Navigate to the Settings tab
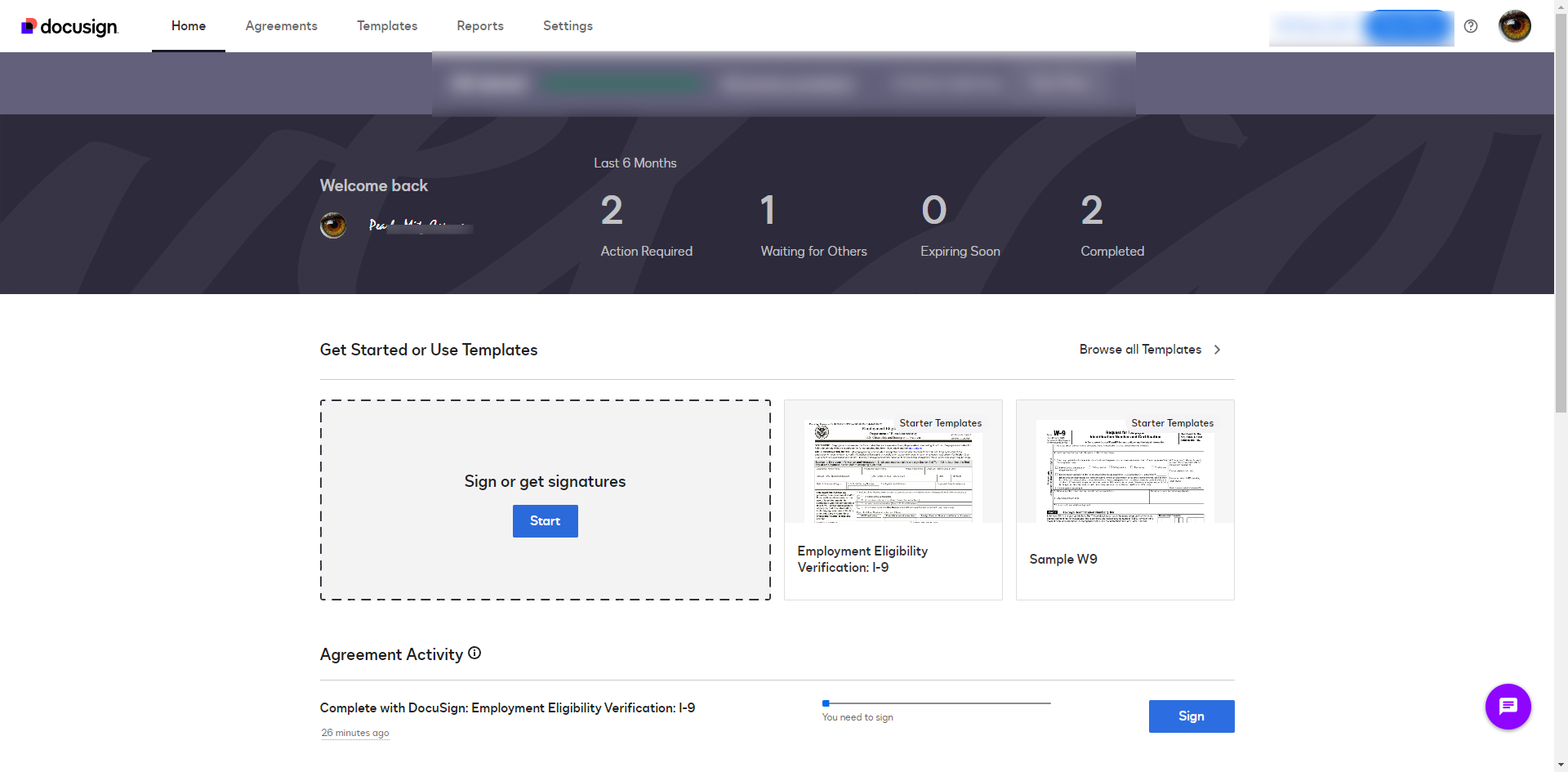This screenshot has height=772, width=1568. (x=568, y=26)
